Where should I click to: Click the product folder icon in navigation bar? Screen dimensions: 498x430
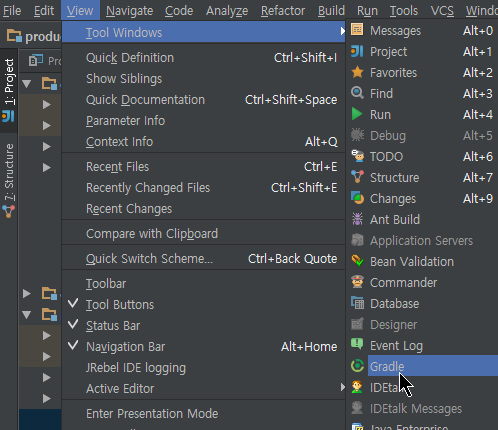point(14,36)
